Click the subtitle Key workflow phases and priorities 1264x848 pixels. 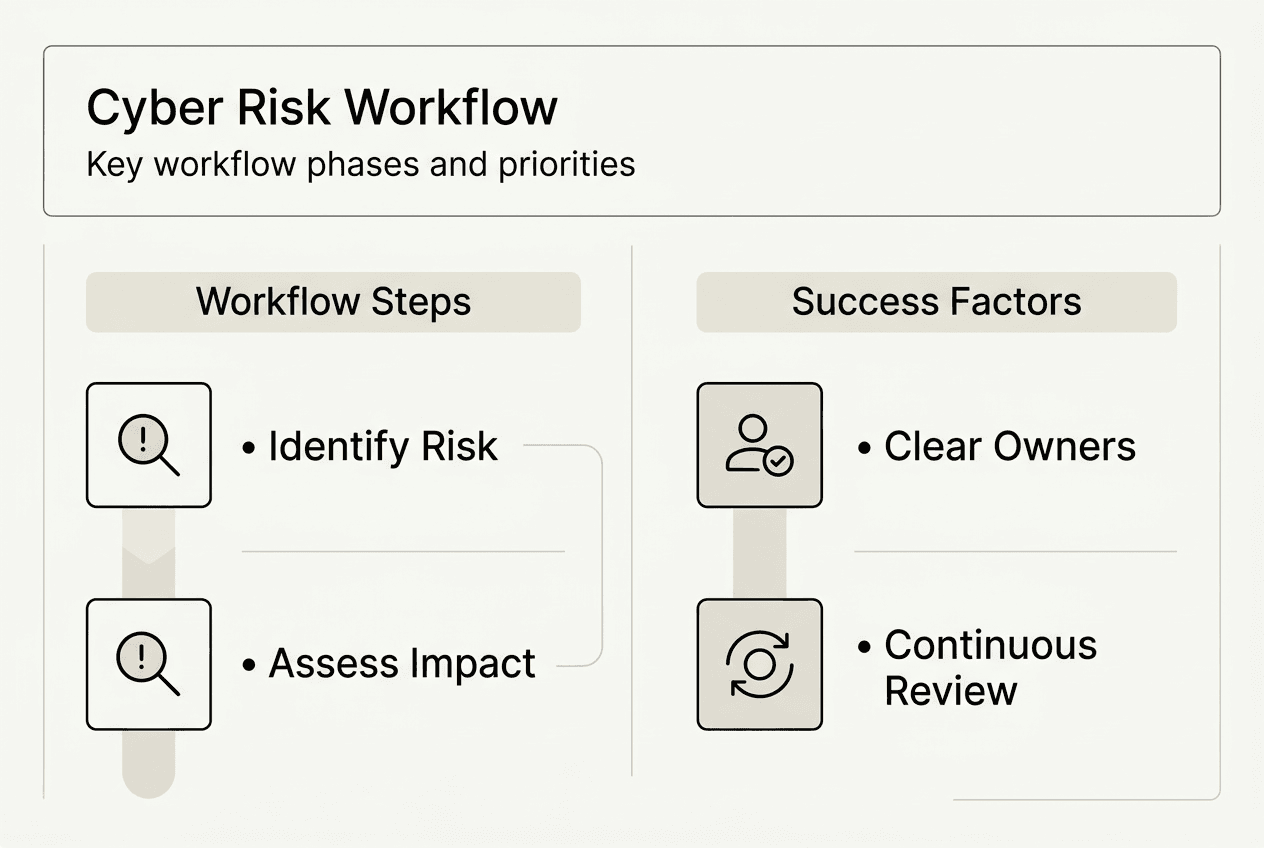[361, 164]
